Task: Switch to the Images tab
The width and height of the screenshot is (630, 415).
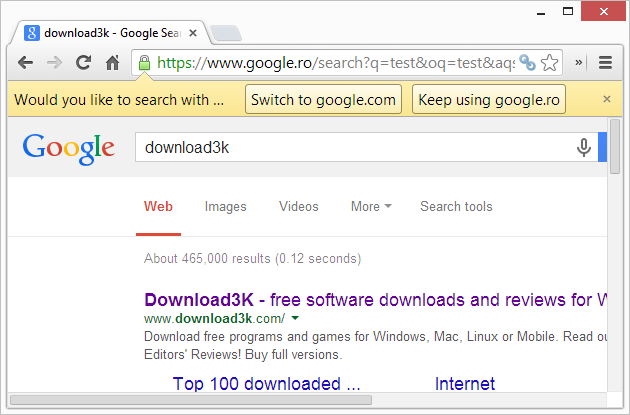Action: pyautogui.click(x=225, y=207)
